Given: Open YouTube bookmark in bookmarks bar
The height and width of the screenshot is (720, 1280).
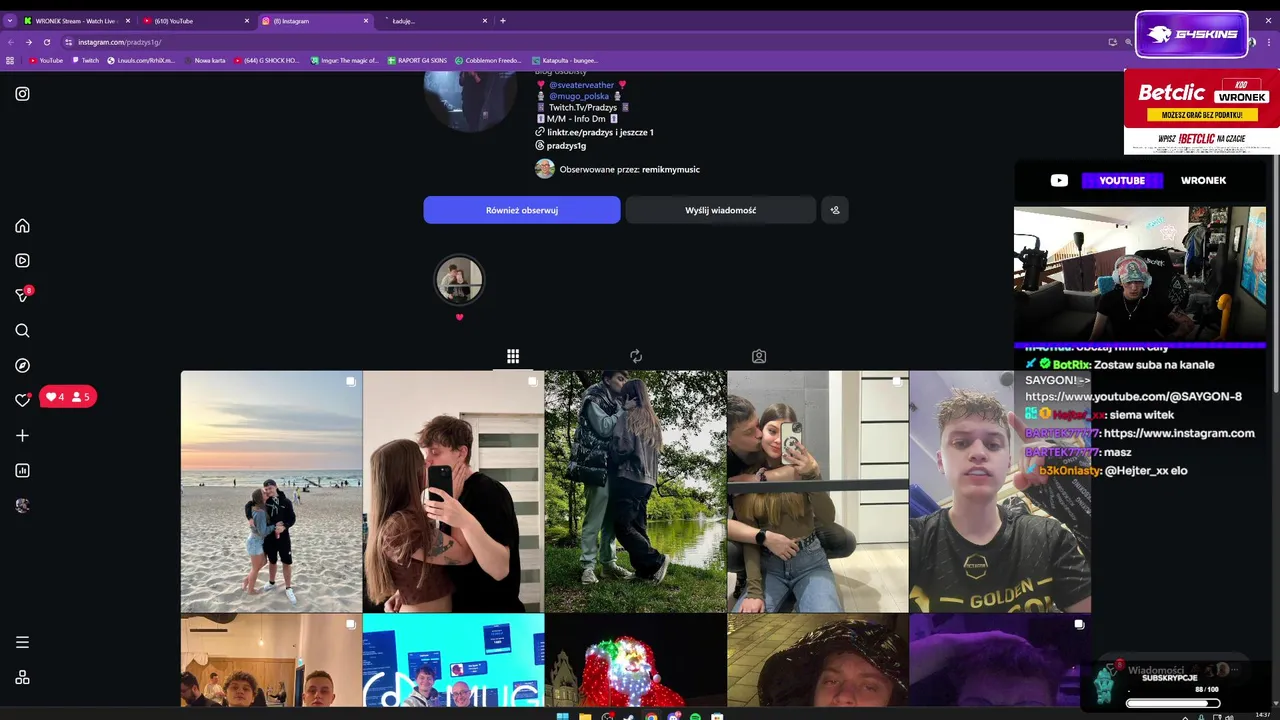Looking at the screenshot, I should (x=46, y=60).
